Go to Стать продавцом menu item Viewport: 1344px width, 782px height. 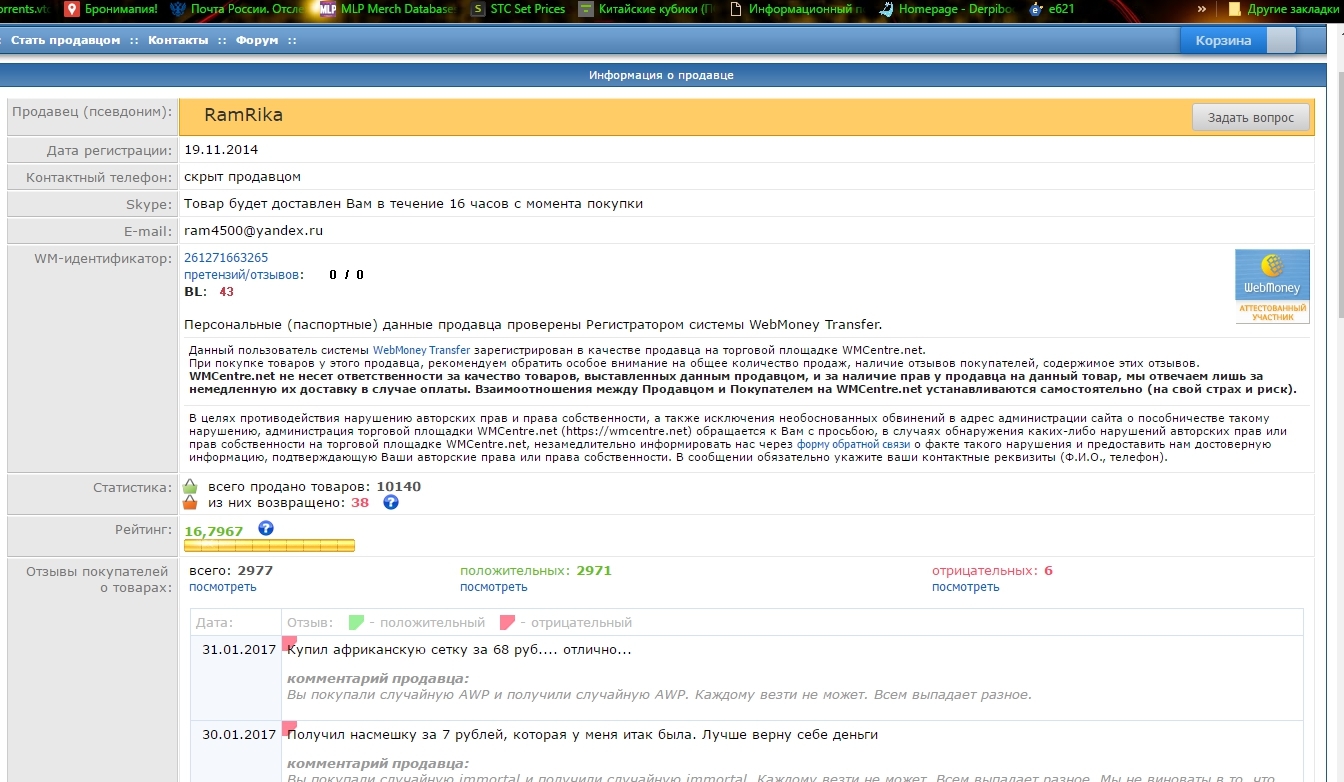[x=65, y=40]
